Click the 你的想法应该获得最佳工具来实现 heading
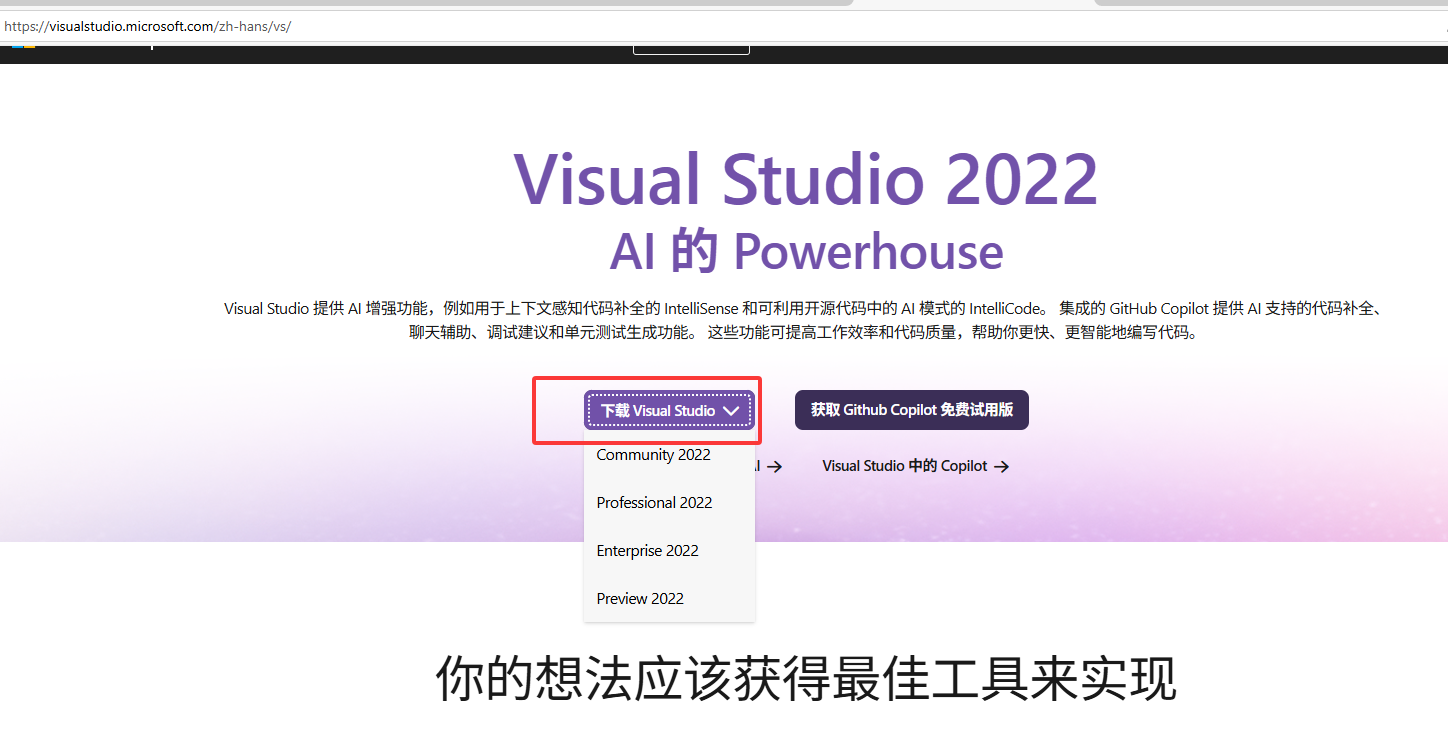Image resolution: width=1448 pixels, height=744 pixels. pyautogui.click(x=806, y=679)
